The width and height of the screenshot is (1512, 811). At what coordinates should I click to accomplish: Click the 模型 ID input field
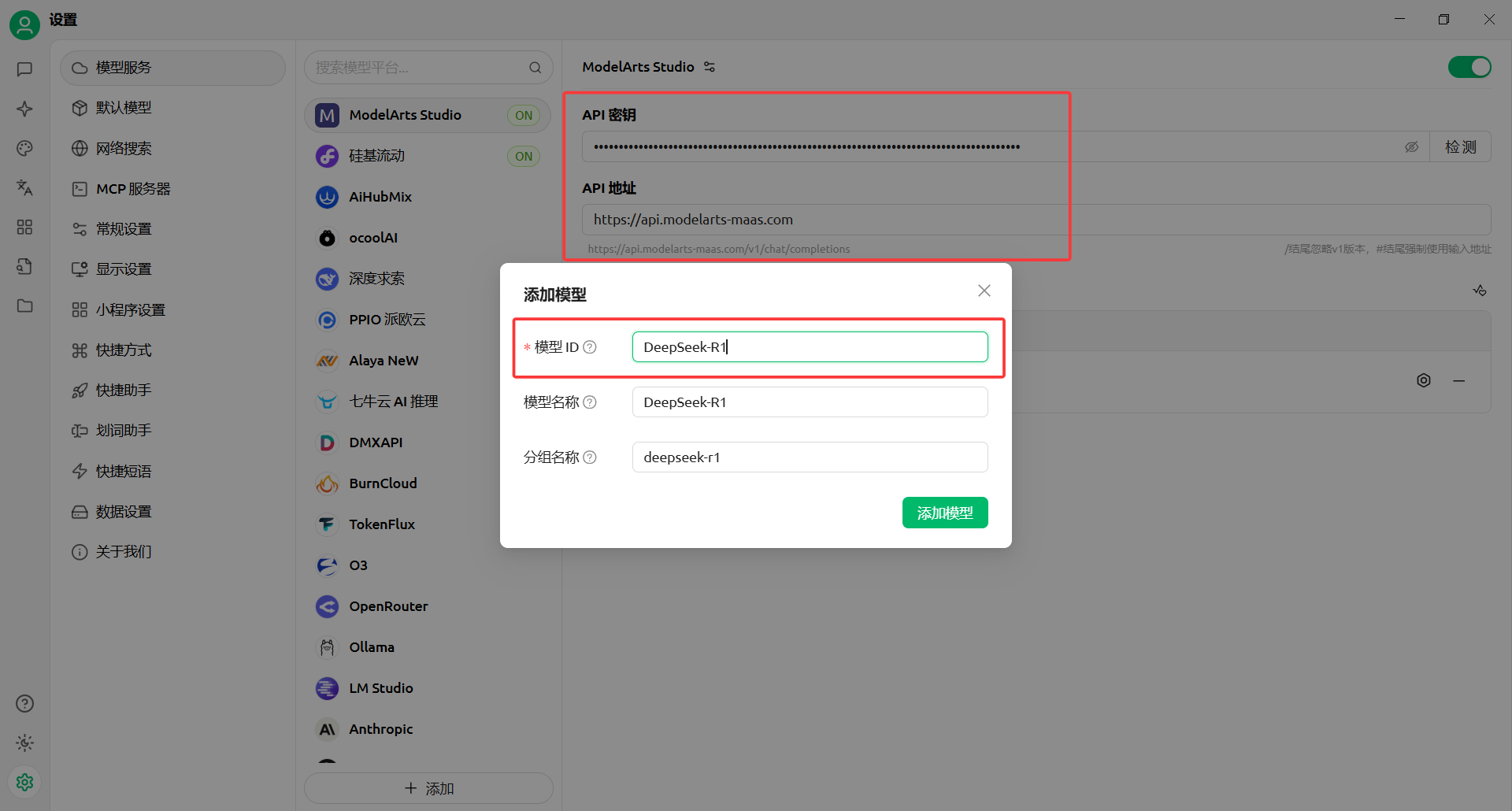810,347
